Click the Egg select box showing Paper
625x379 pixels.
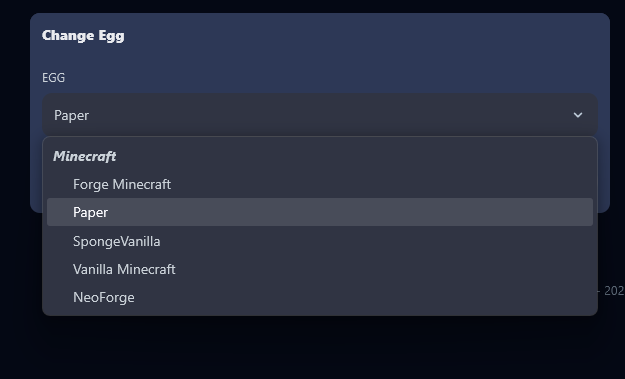coord(320,115)
